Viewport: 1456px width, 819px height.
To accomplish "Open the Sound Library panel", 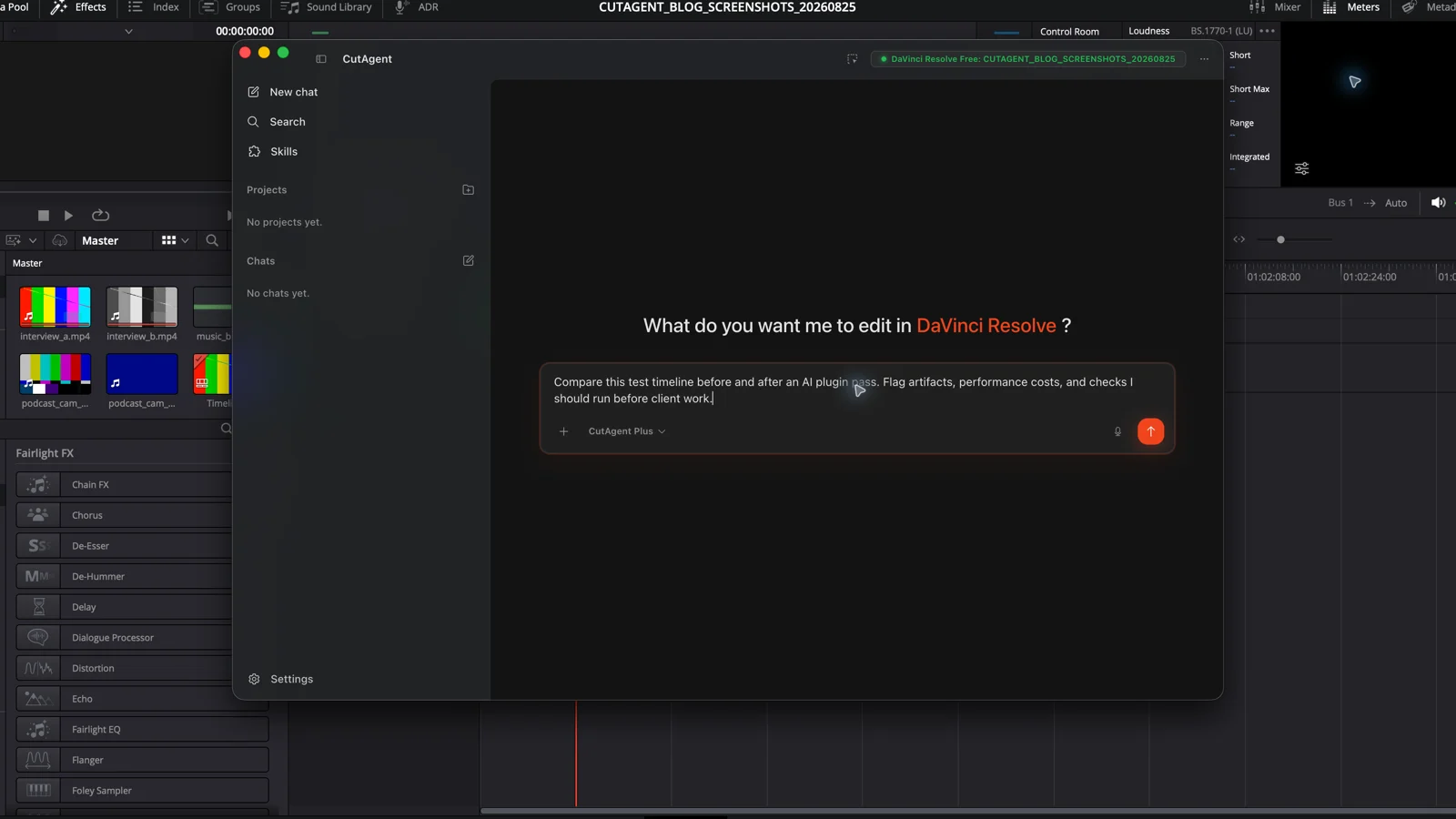I will (x=327, y=7).
